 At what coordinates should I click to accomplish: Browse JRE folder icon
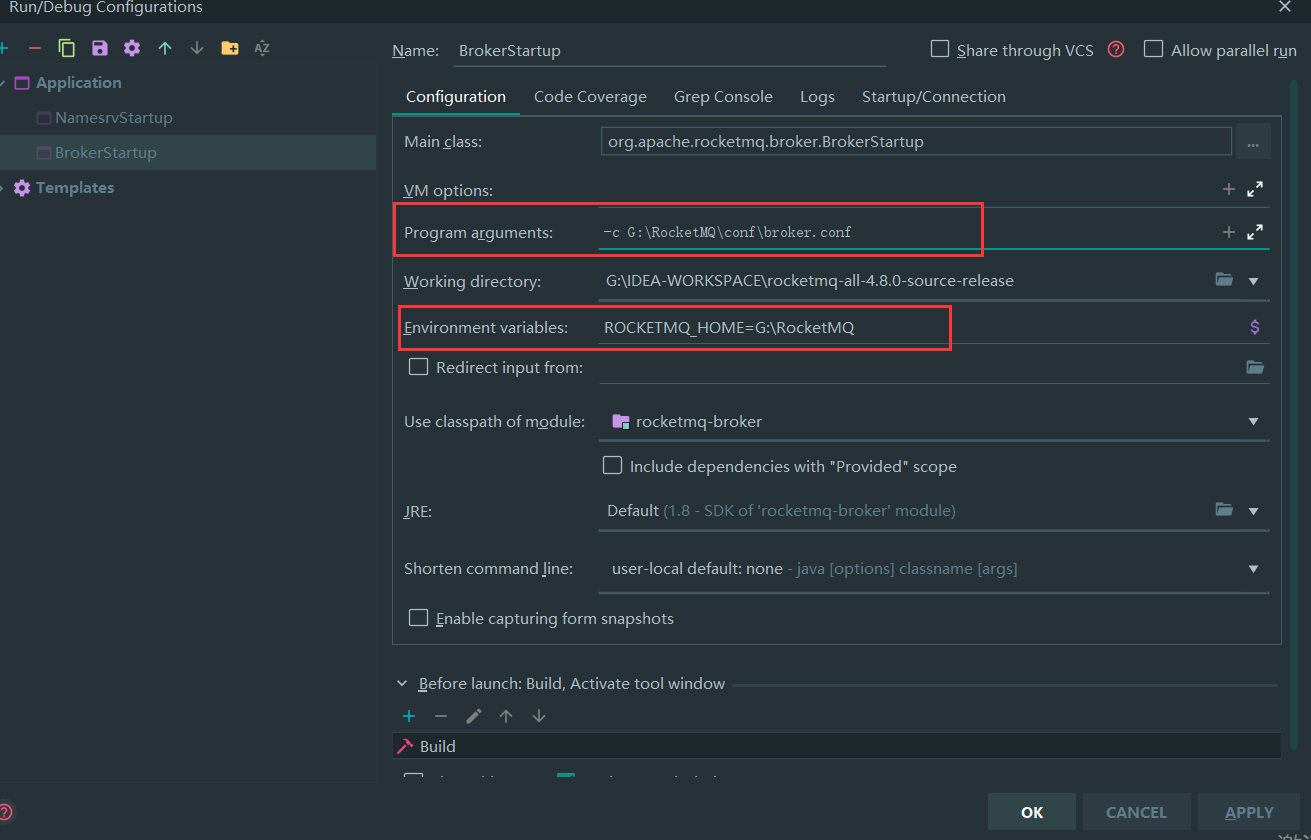[x=1224, y=510]
